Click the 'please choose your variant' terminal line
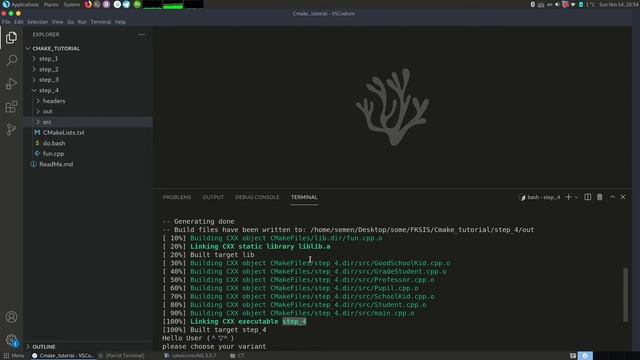The height and width of the screenshot is (360, 640). coord(214,347)
